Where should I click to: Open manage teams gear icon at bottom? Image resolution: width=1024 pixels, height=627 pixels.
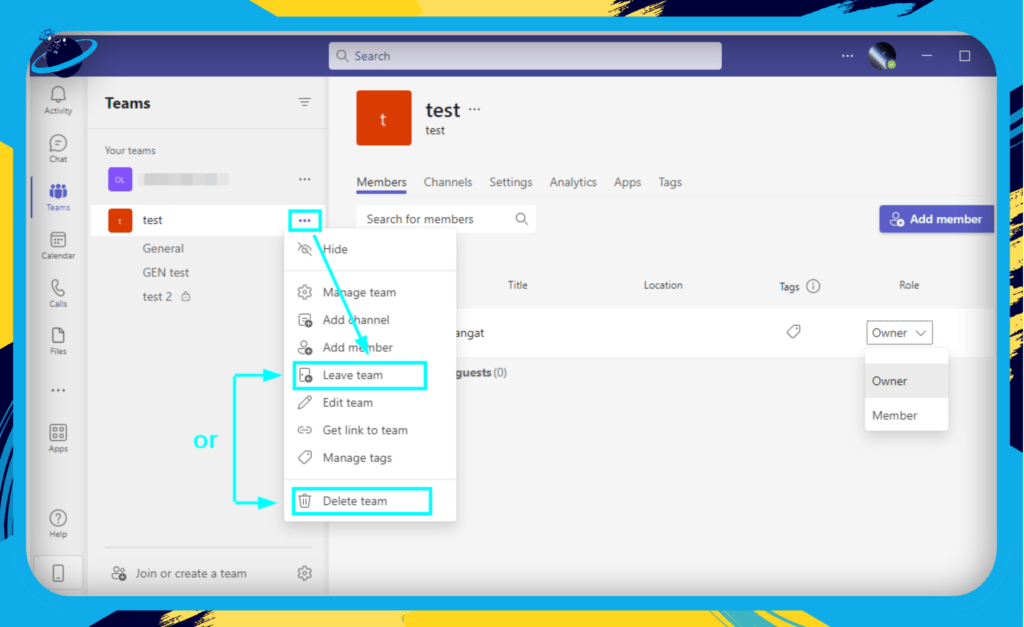[x=304, y=573]
